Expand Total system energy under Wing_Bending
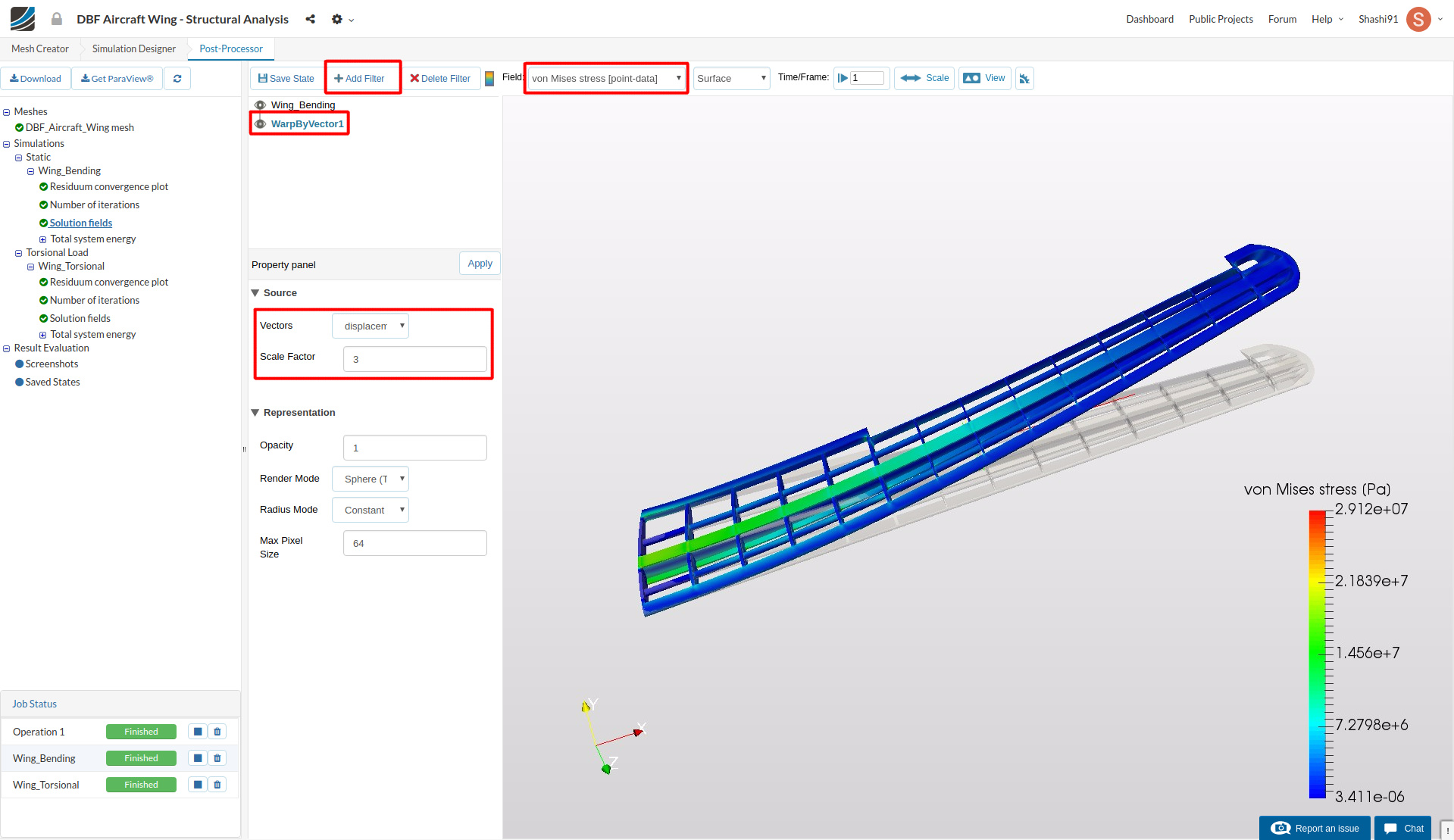 point(43,239)
